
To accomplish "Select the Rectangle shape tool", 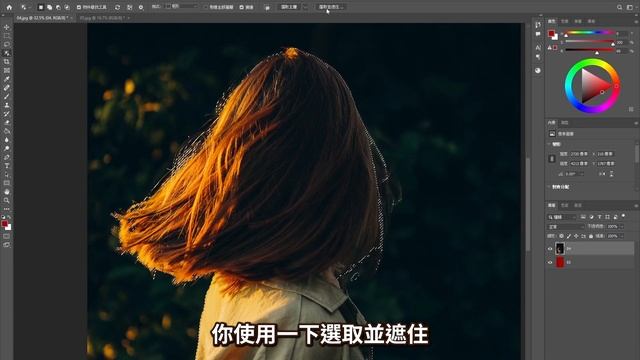I will pyautogui.click(x=7, y=183).
